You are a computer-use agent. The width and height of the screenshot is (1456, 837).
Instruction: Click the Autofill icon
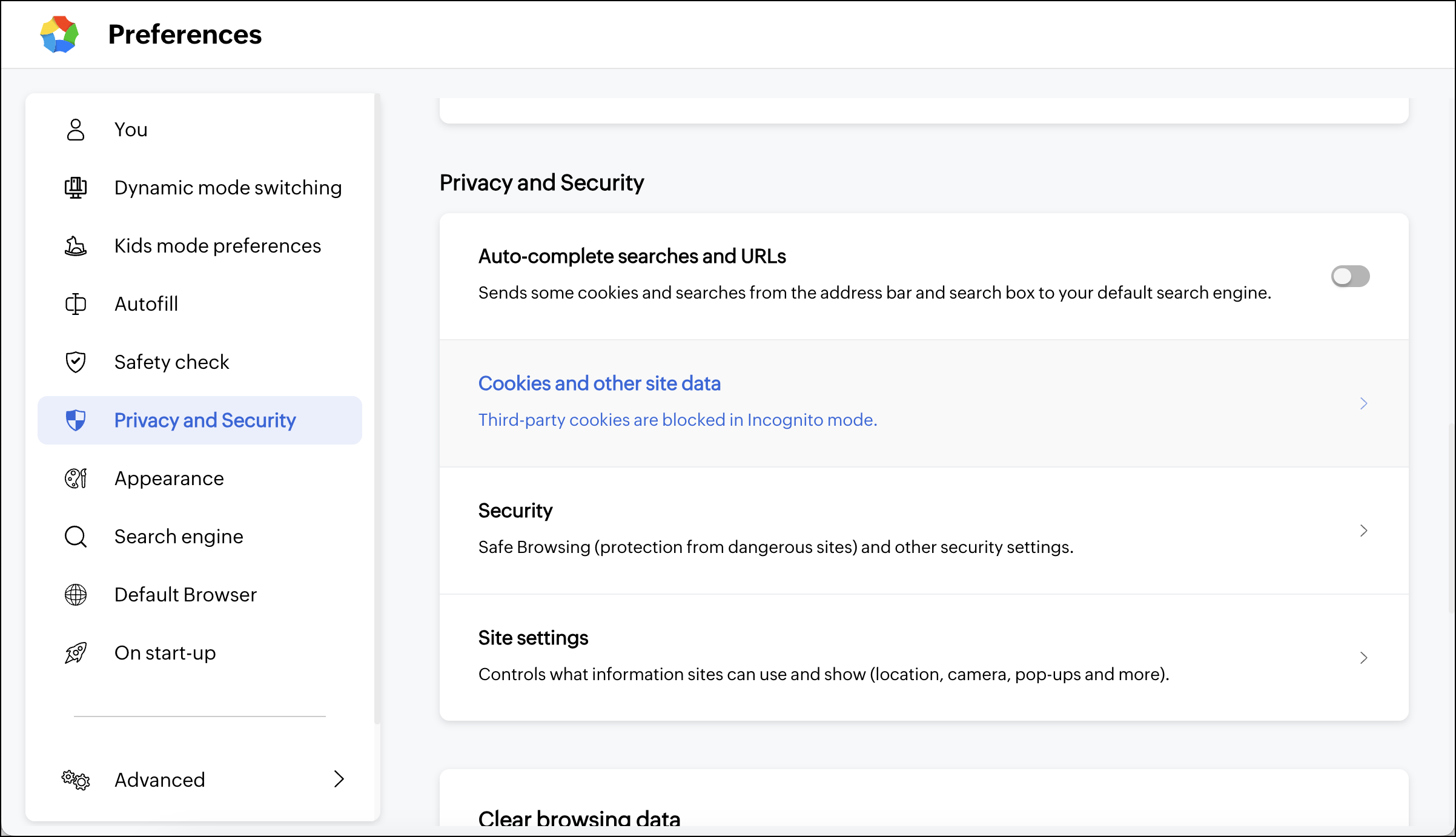pos(76,304)
